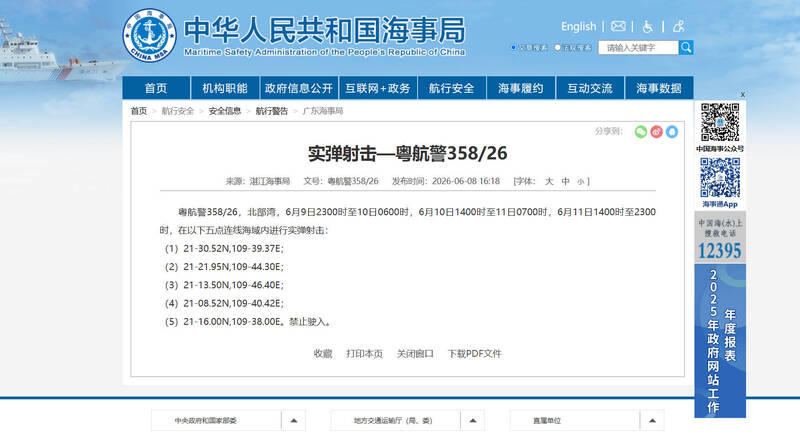Click the source text 湛江海事局
The image size is (800, 445).
point(269,181)
